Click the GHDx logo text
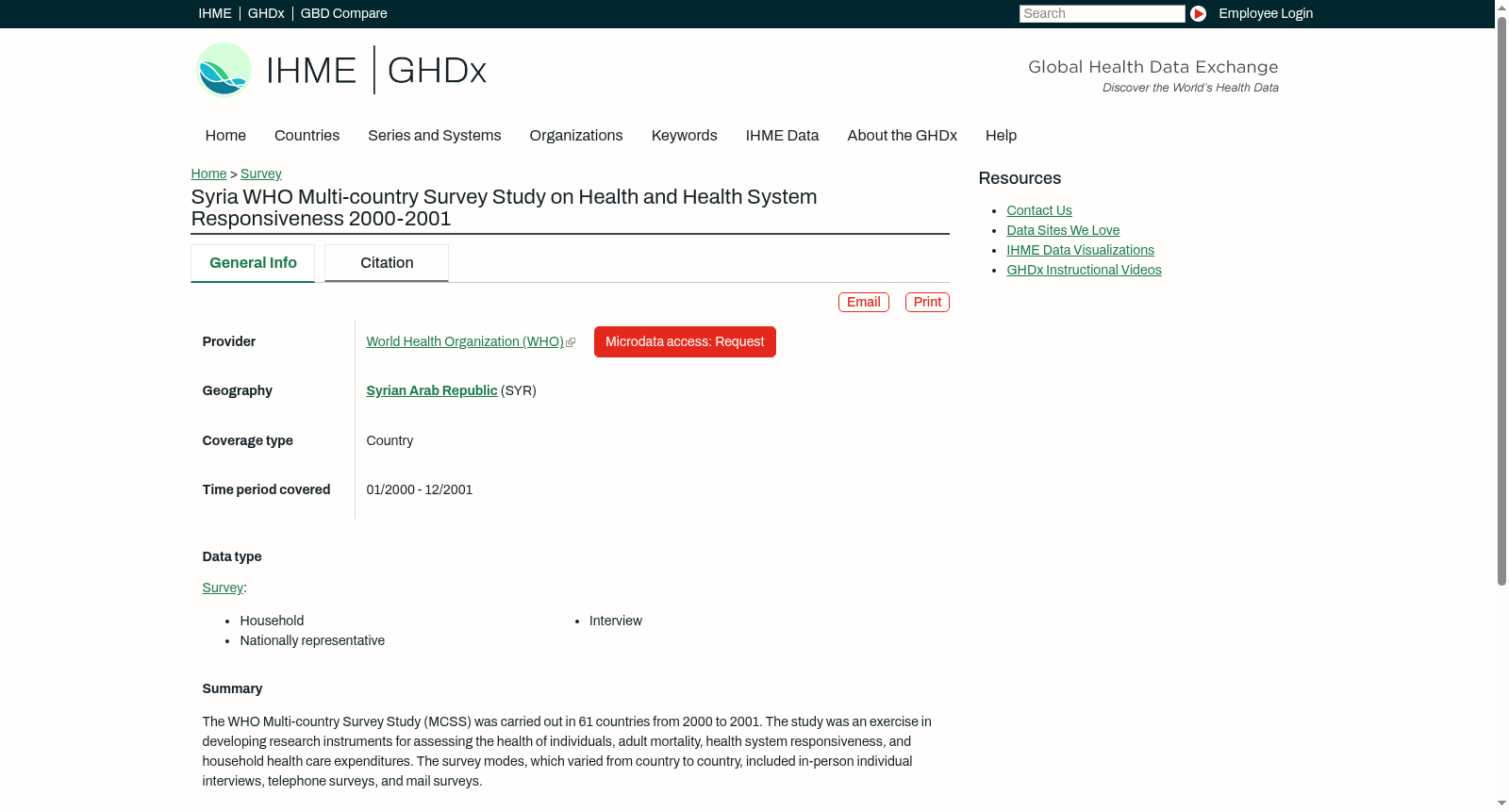1509x812 pixels. (x=437, y=71)
